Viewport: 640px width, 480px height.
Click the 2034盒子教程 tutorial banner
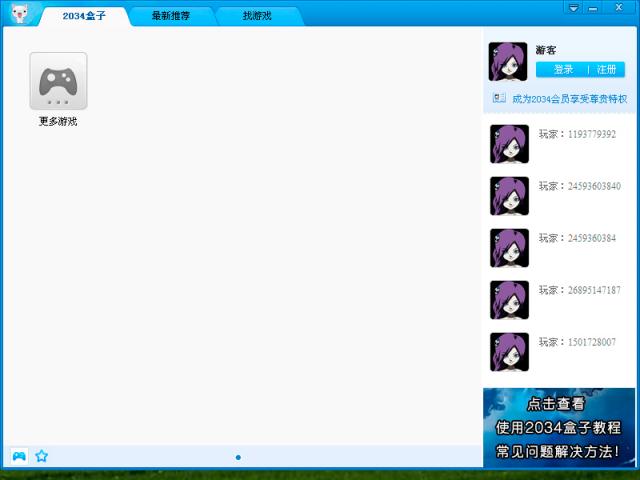pos(559,427)
